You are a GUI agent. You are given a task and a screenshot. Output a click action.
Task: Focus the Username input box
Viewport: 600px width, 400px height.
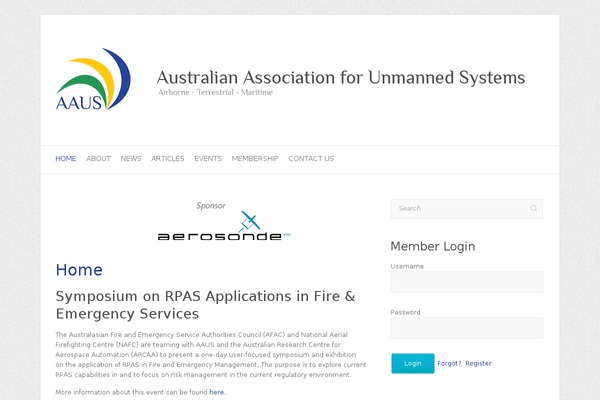(x=466, y=282)
